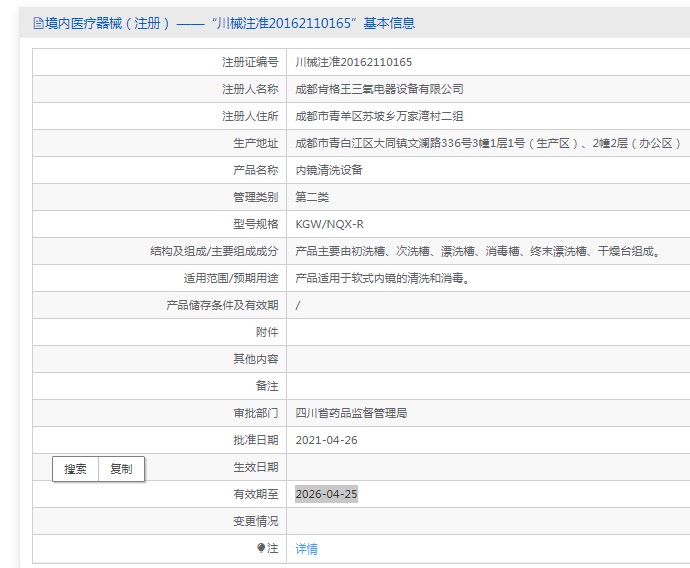
Task: Click the 复制 popup button
Action: [x=121, y=469]
